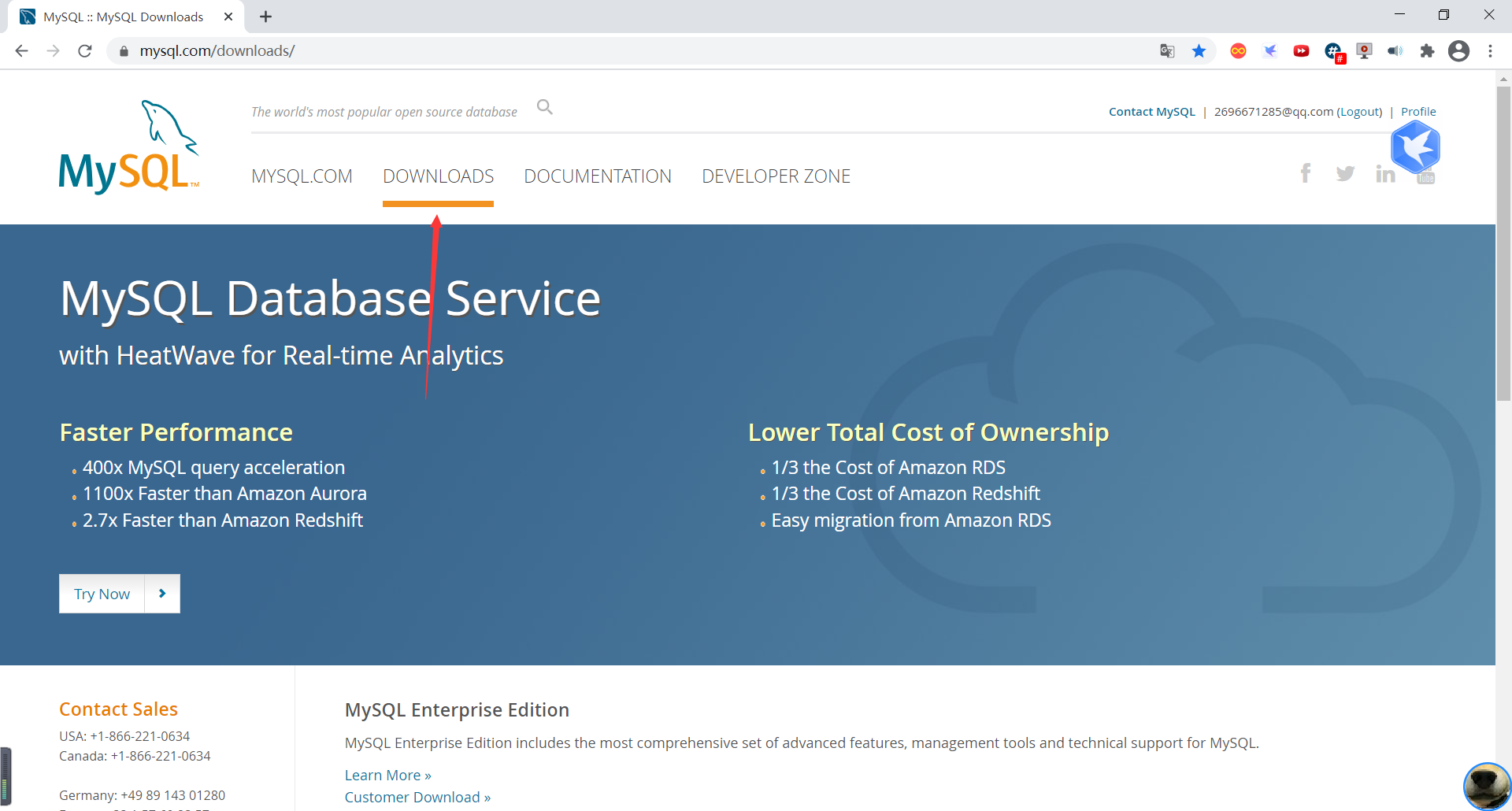This screenshot has width=1512, height=811.
Task: Go back to the previous page
Action: pyautogui.click(x=22, y=51)
